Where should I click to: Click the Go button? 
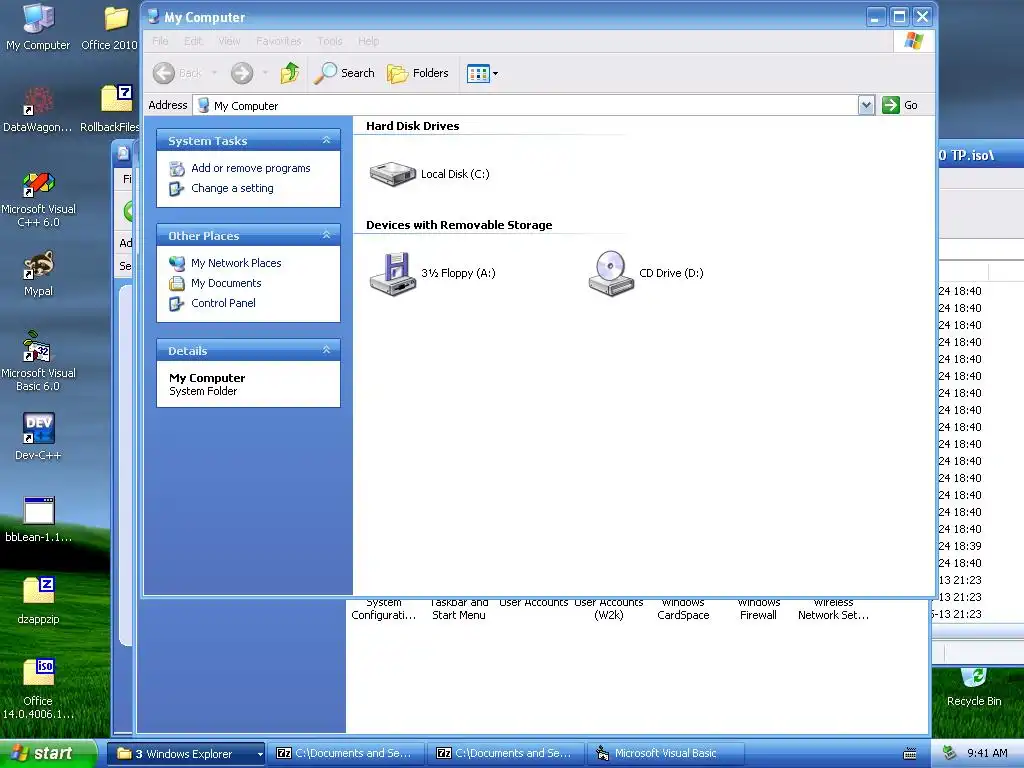(x=900, y=105)
